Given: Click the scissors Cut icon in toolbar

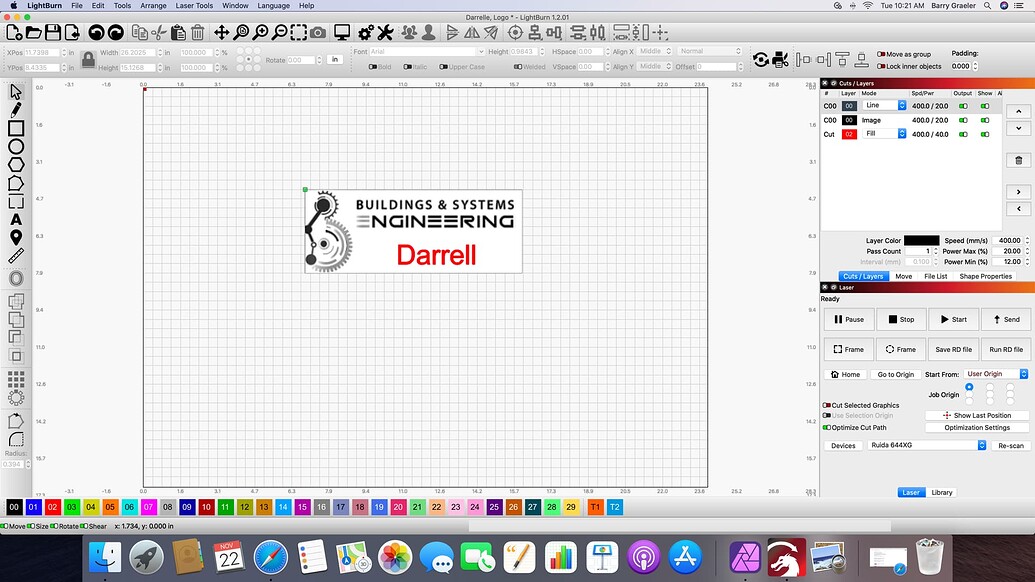Looking at the screenshot, I should [158, 32].
